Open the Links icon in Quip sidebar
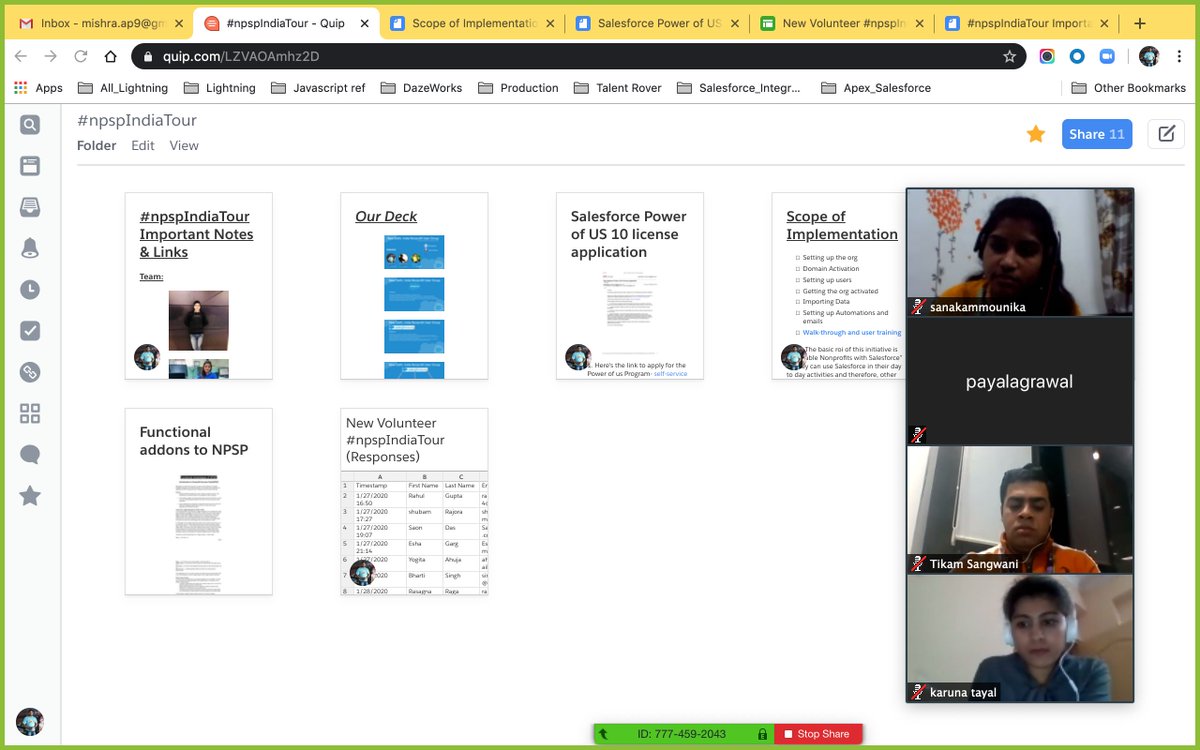 30,372
